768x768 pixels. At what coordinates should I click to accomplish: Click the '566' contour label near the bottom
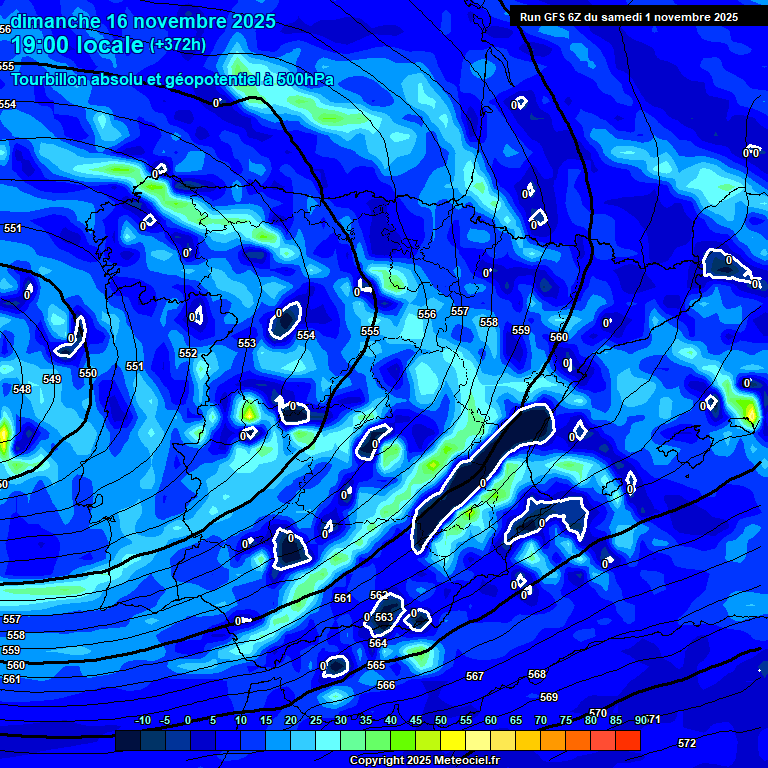[x=386, y=685]
